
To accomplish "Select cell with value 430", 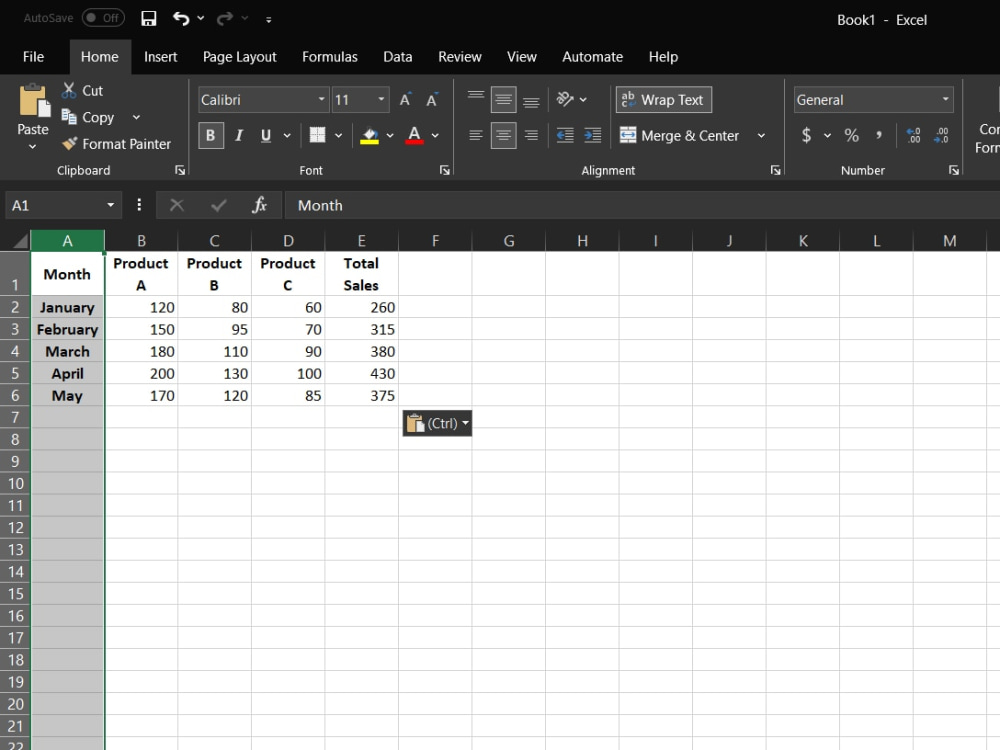I will 362,373.
